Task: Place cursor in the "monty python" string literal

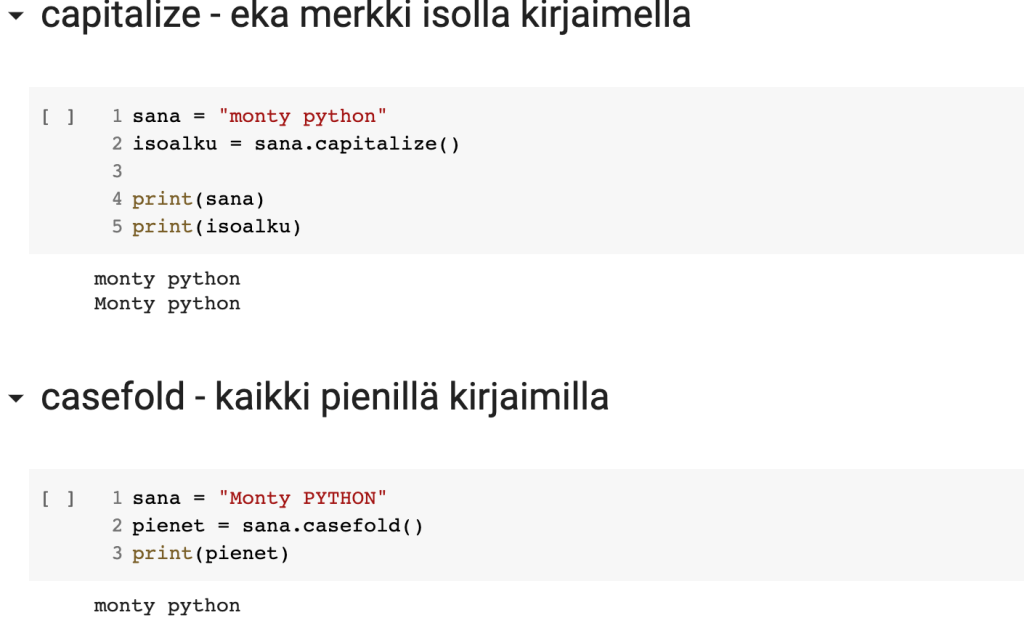Action: coord(302,117)
